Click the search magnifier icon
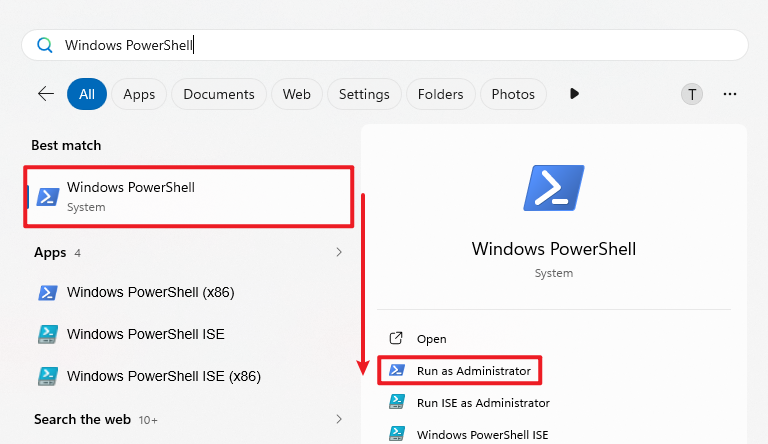Image resolution: width=768 pixels, height=444 pixels. pos(44,45)
